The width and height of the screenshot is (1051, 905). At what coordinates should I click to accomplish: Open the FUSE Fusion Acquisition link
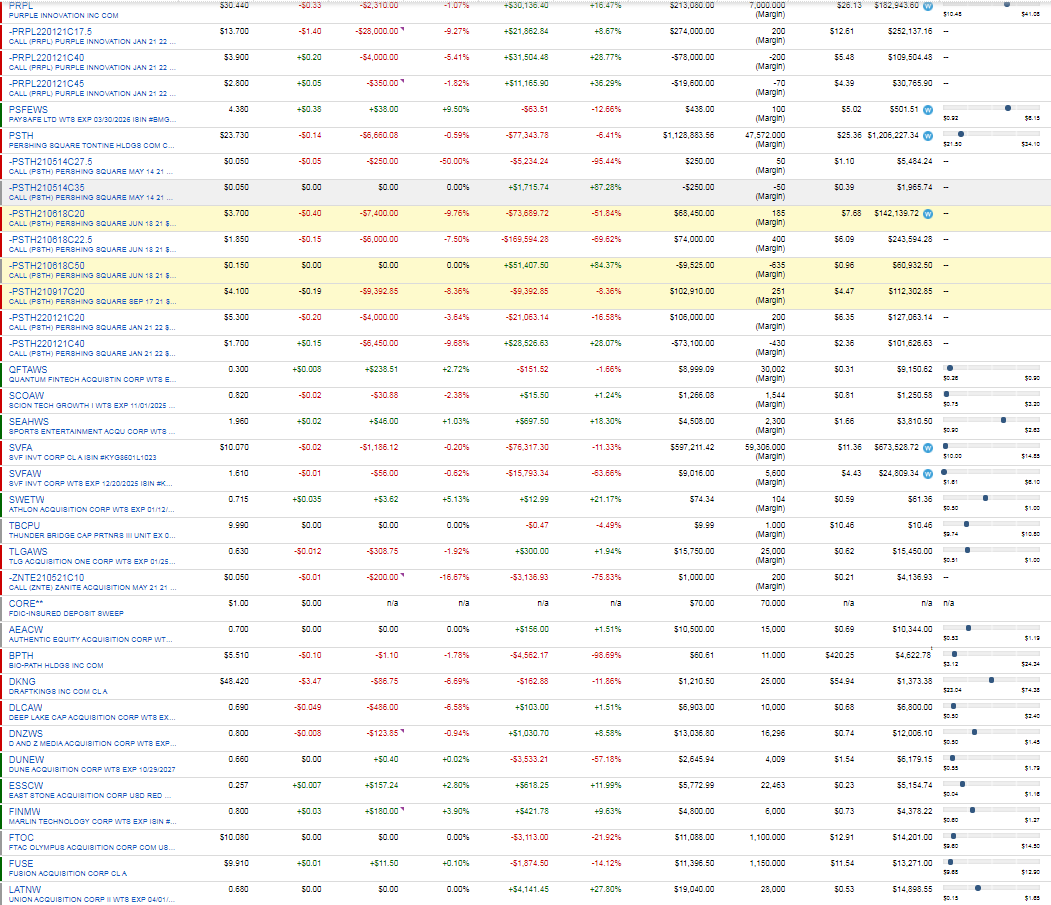tap(21, 863)
